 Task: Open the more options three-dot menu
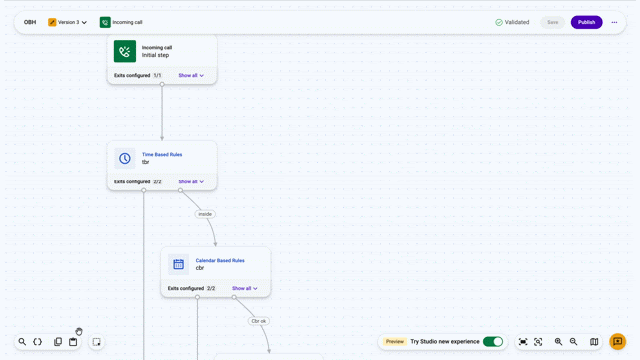[x=614, y=22]
